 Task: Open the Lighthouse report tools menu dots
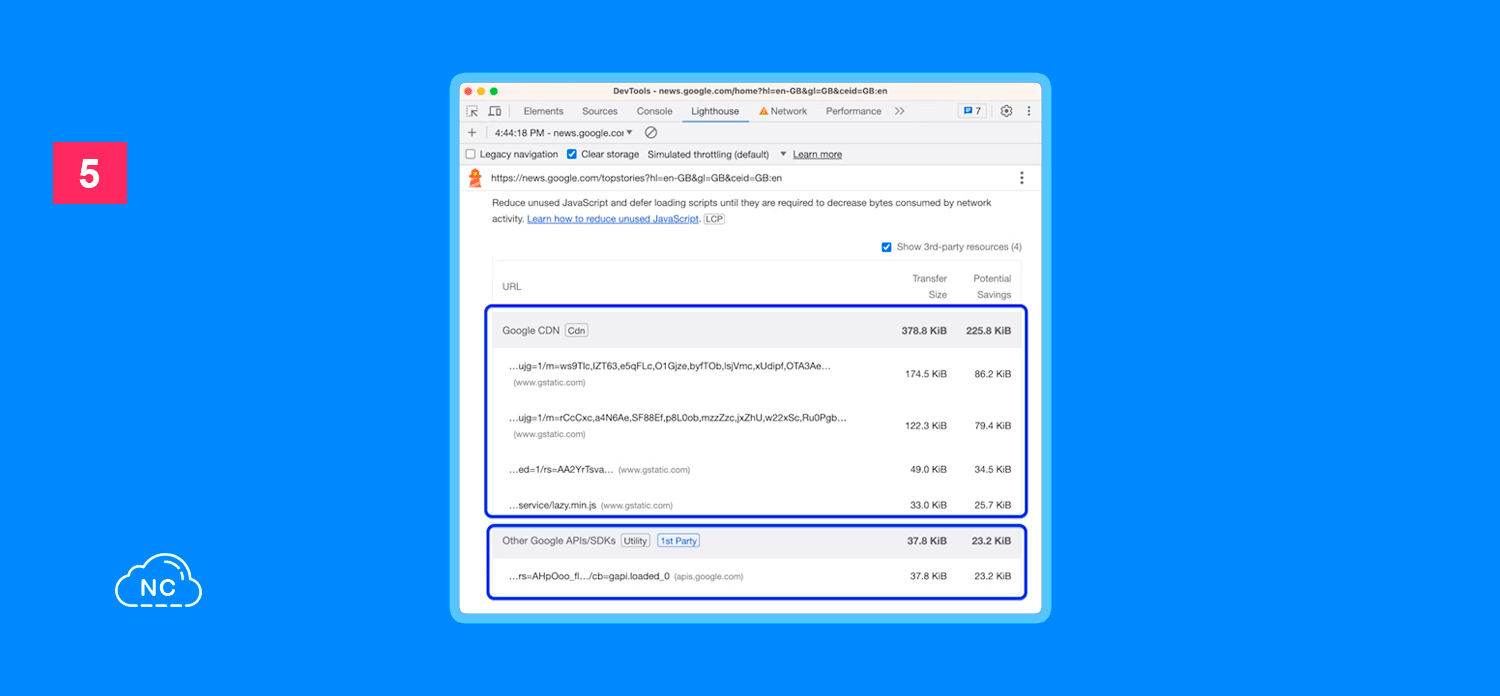tap(1022, 178)
